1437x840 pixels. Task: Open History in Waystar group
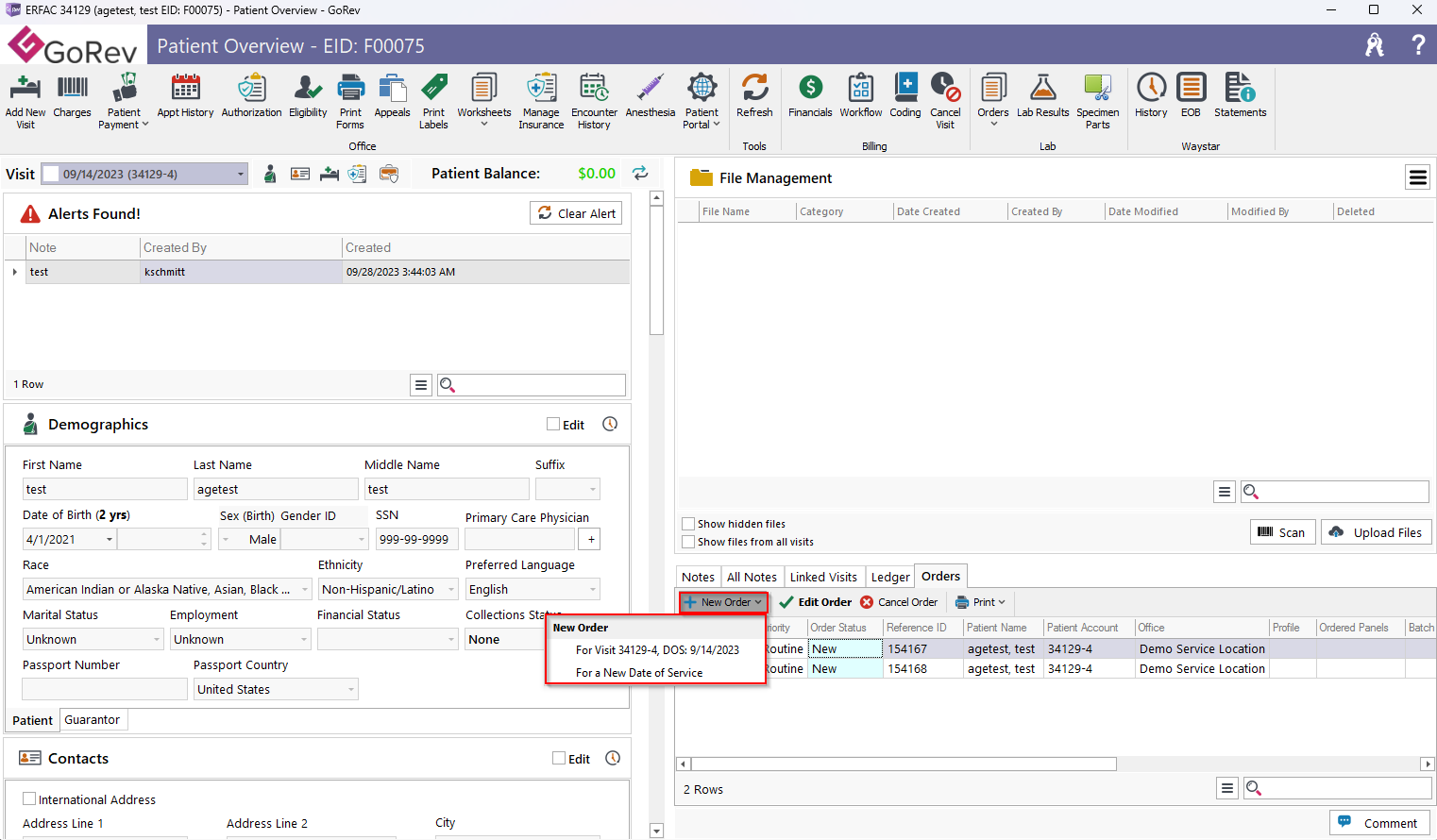click(x=1151, y=96)
